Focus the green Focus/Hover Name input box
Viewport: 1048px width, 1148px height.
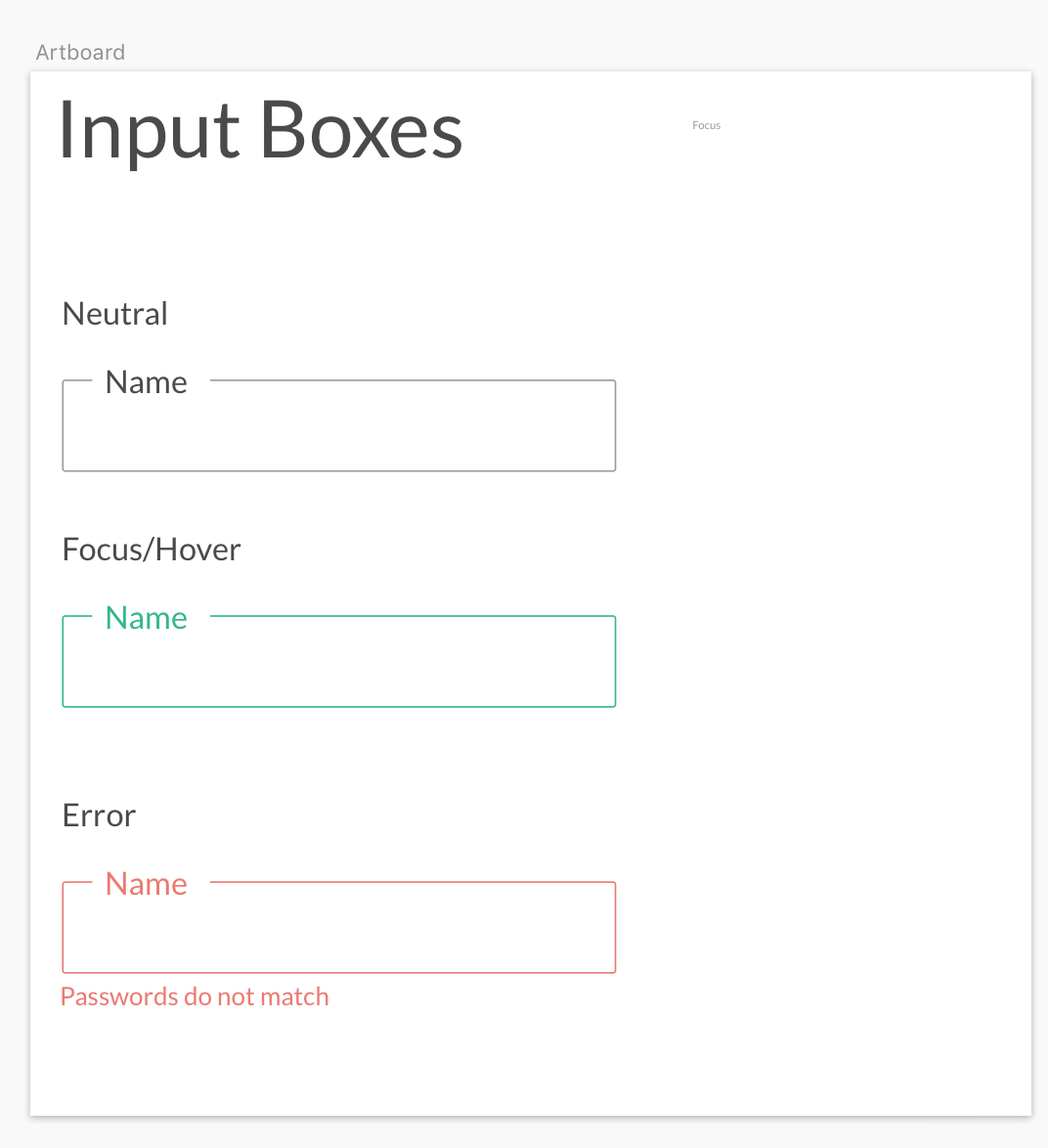point(339,670)
